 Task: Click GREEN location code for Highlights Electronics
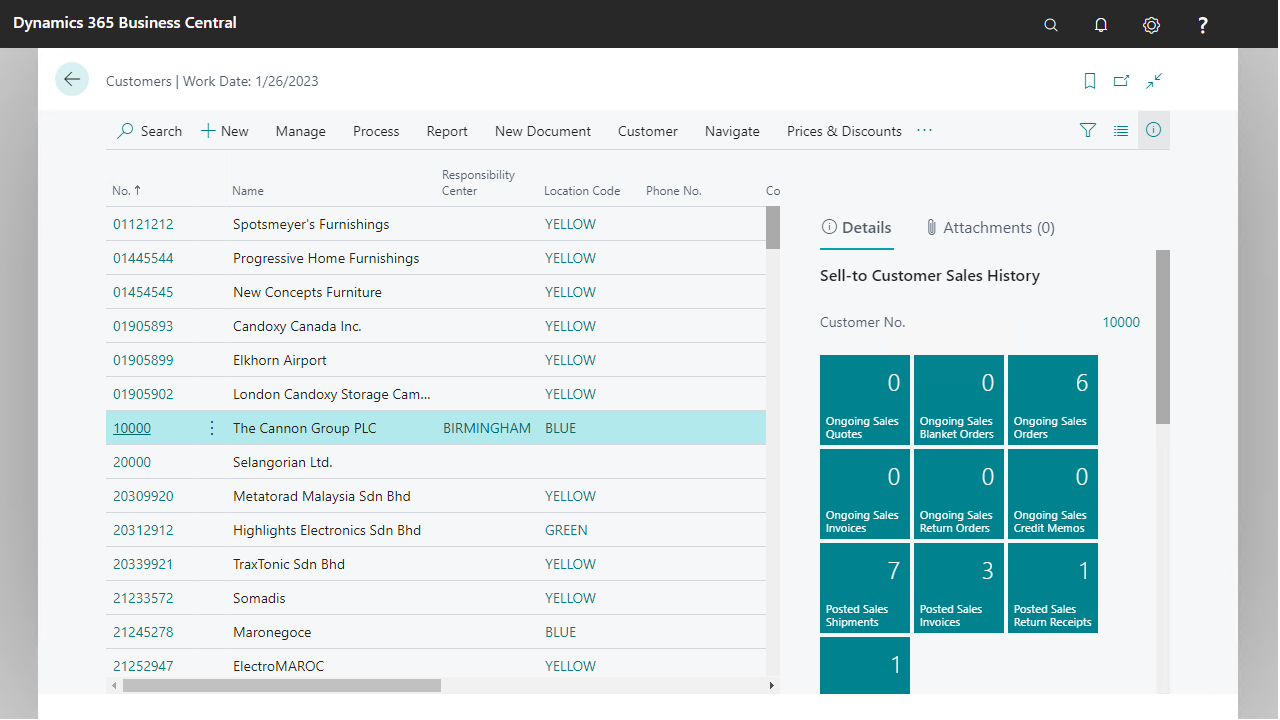pos(566,530)
